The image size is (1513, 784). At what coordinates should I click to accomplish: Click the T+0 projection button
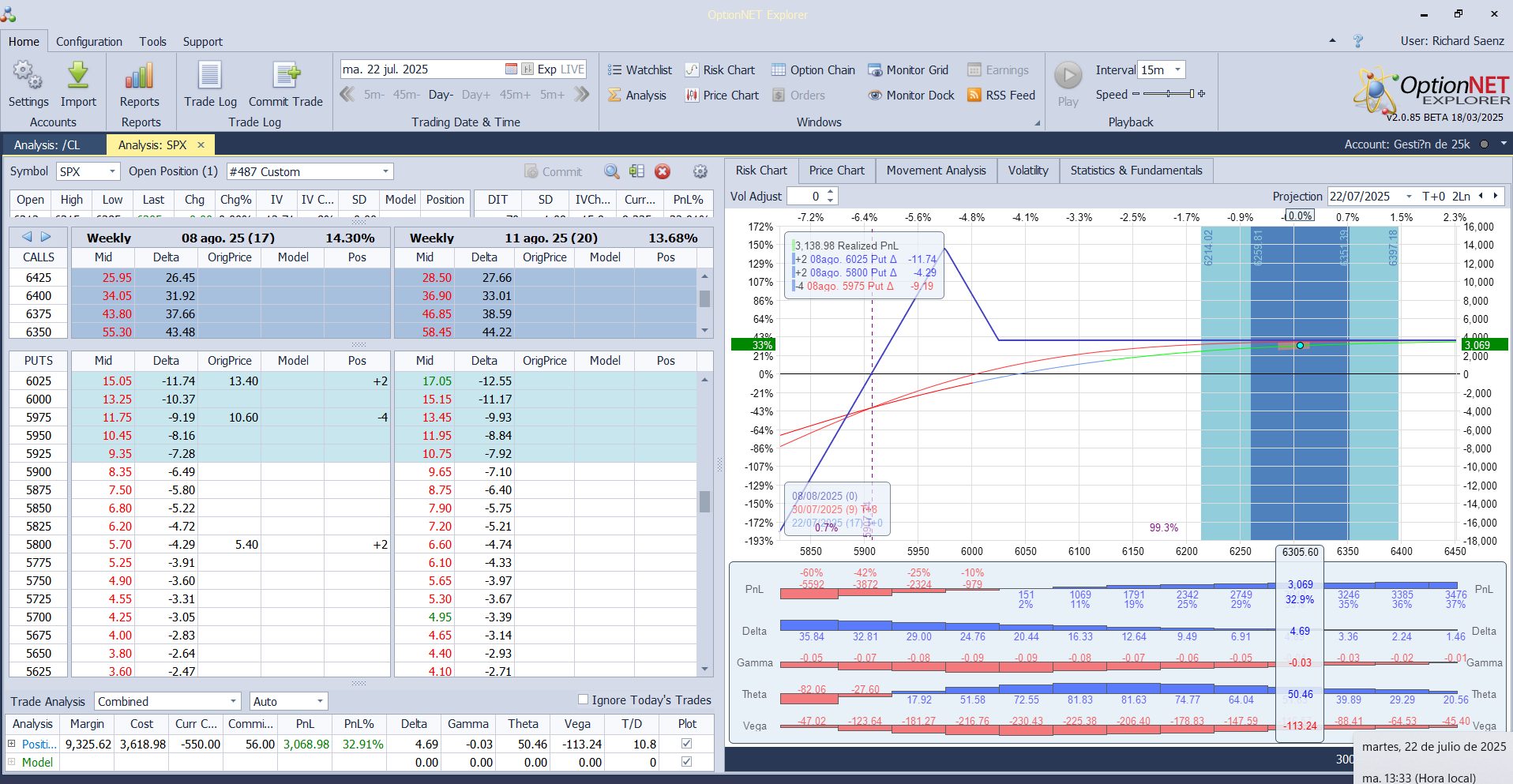click(x=1433, y=197)
